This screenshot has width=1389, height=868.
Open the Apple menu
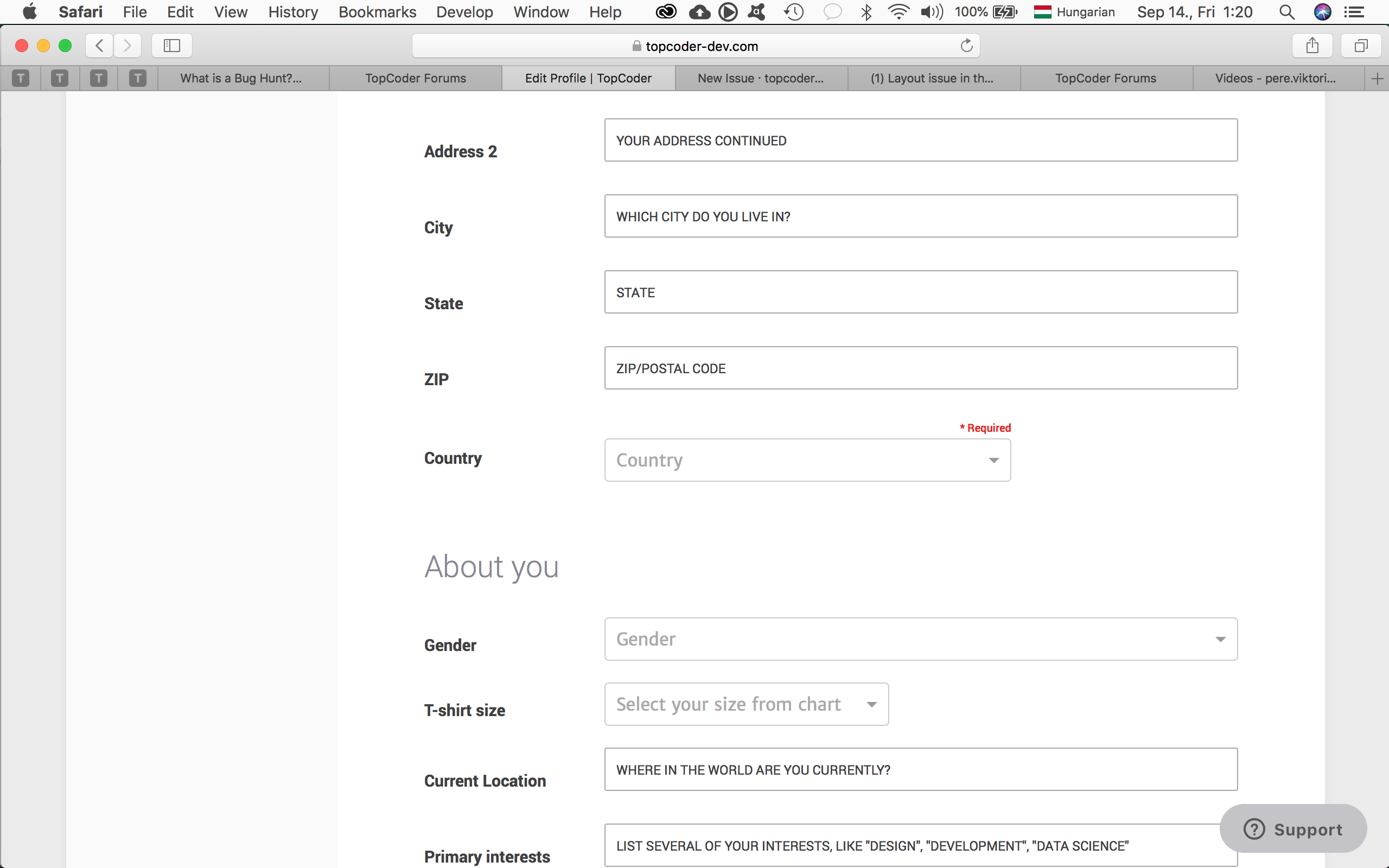point(29,11)
